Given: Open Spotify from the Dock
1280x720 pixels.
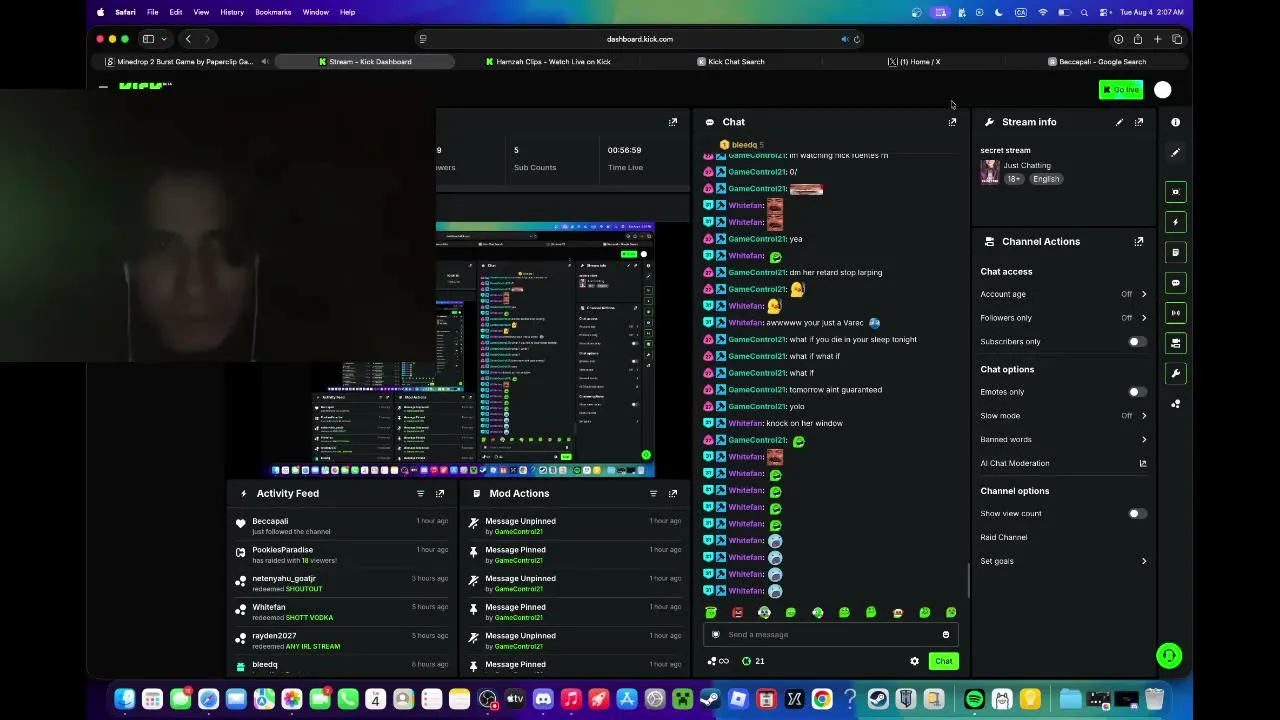Looking at the screenshot, I should pos(974,700).
